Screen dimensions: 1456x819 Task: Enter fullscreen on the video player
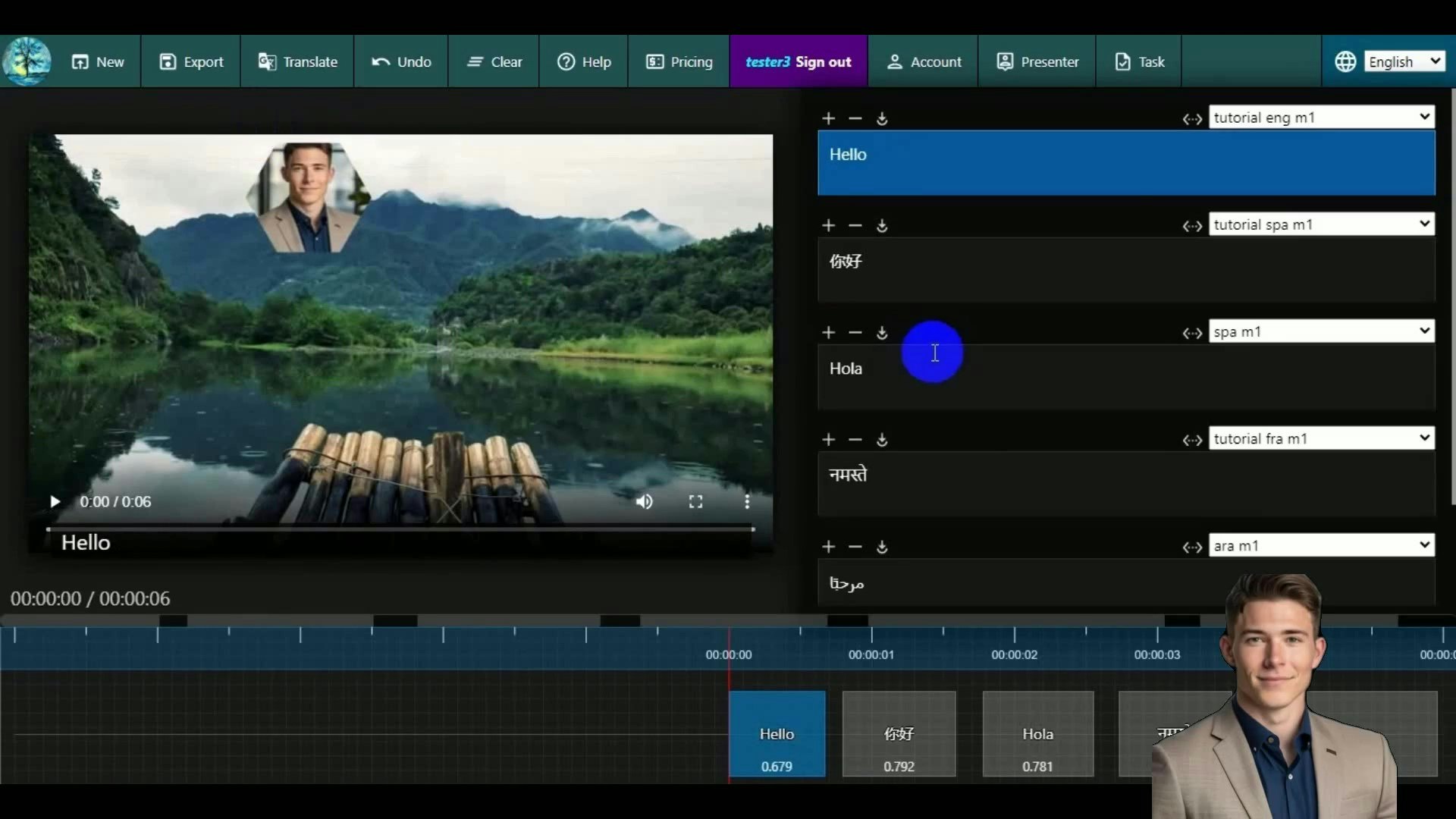[x=695, y=501]
